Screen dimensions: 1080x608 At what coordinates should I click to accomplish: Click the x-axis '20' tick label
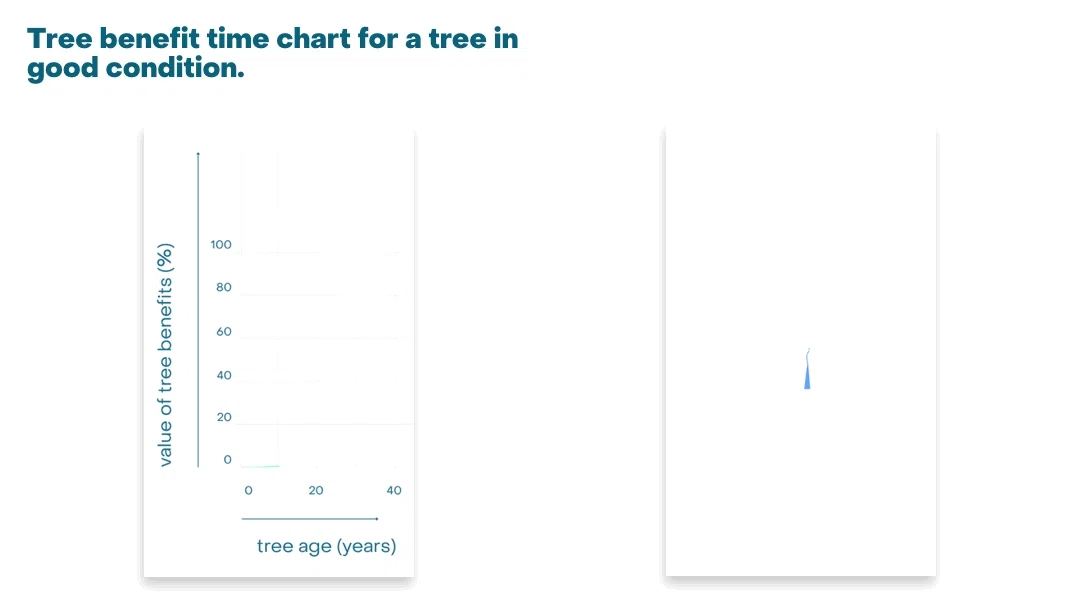pos(315,490)
